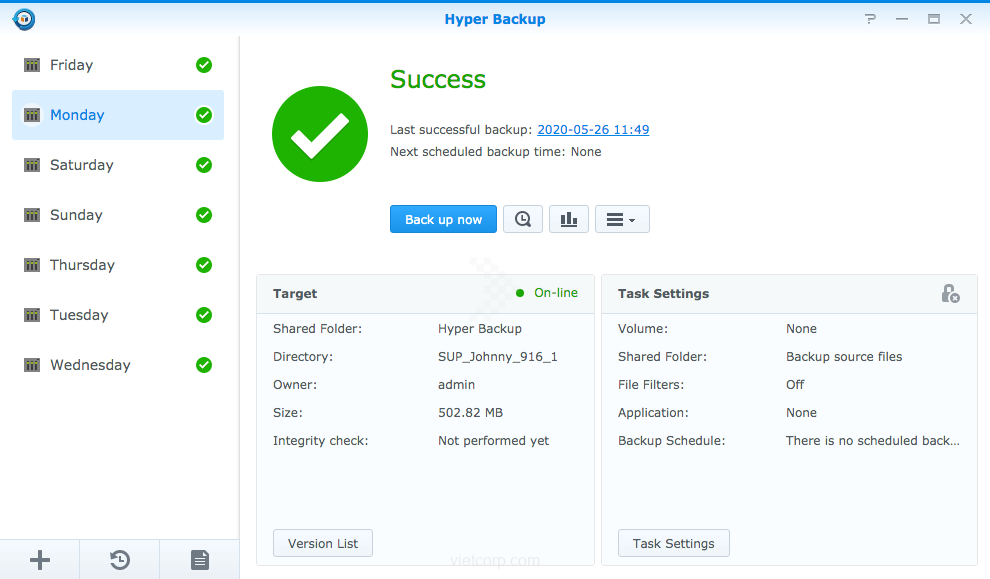Click the Hyper Backup app logo icon
Viewport: 990px width, 579px height.
(24, 19)
